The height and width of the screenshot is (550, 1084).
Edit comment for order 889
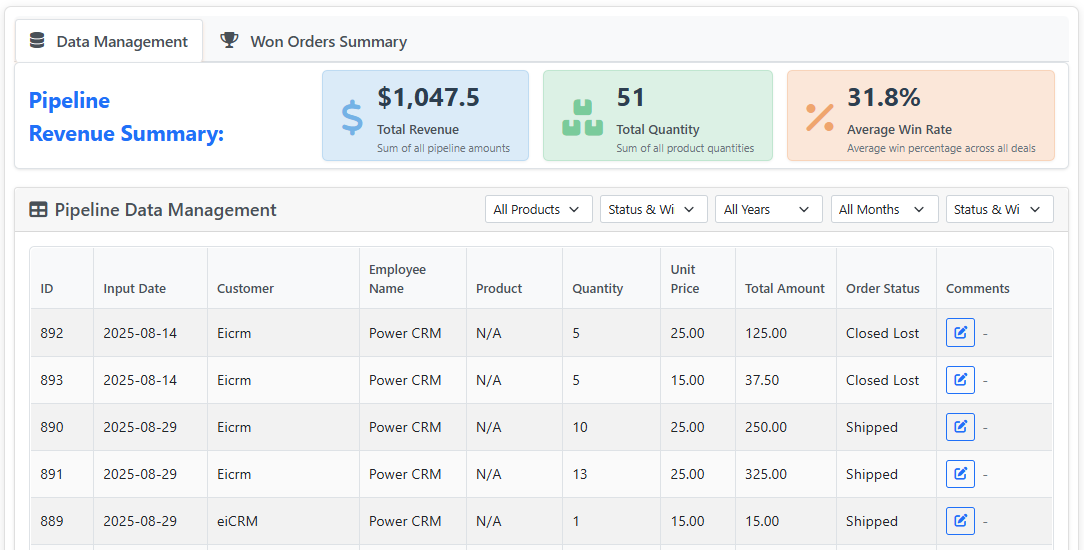tap(960, 520)
